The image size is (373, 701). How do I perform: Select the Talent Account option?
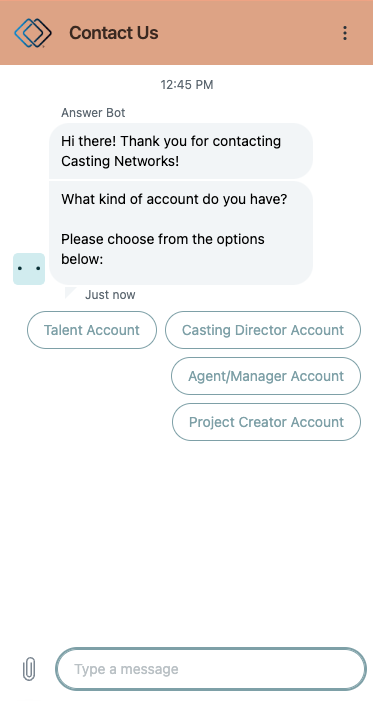(x=92, y=330)
